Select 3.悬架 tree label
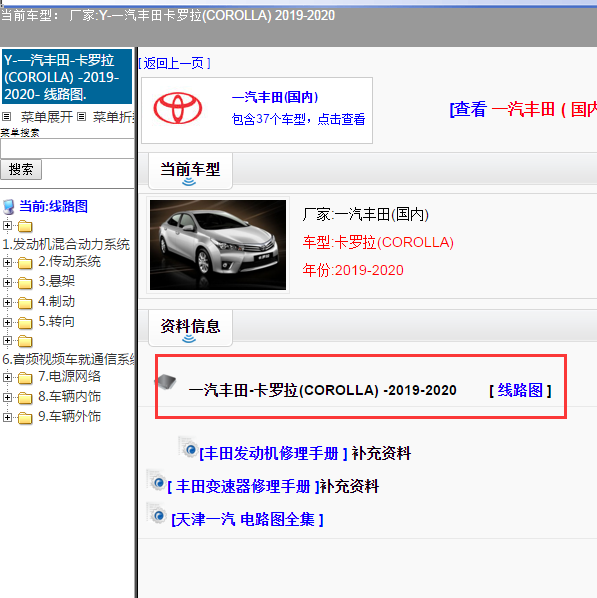597x598 pixels. (56, 281)
